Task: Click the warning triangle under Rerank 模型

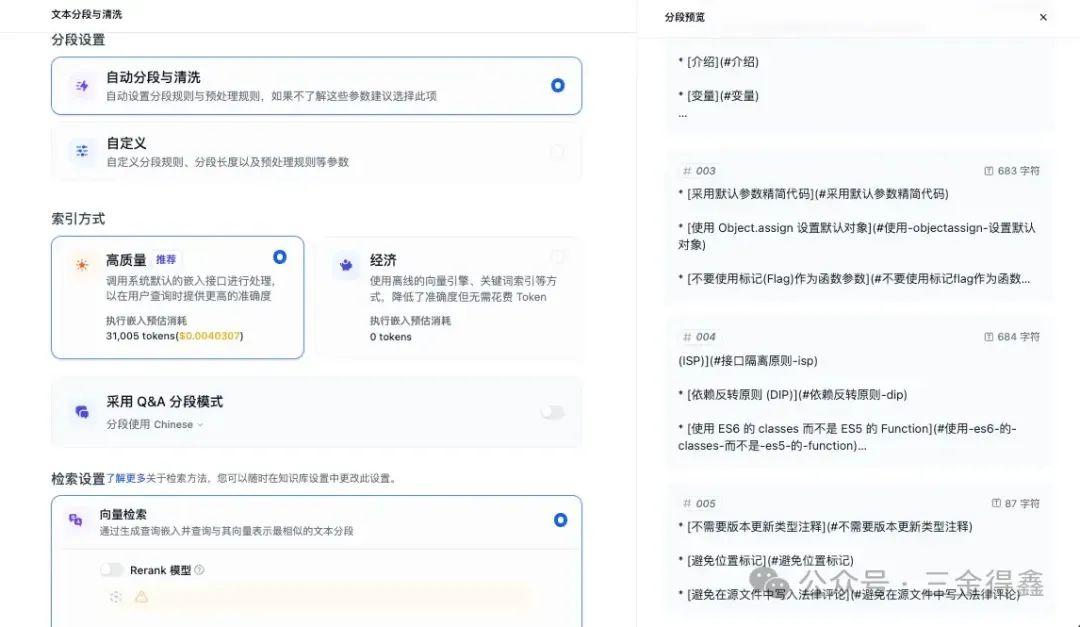Action: [141, 597]
